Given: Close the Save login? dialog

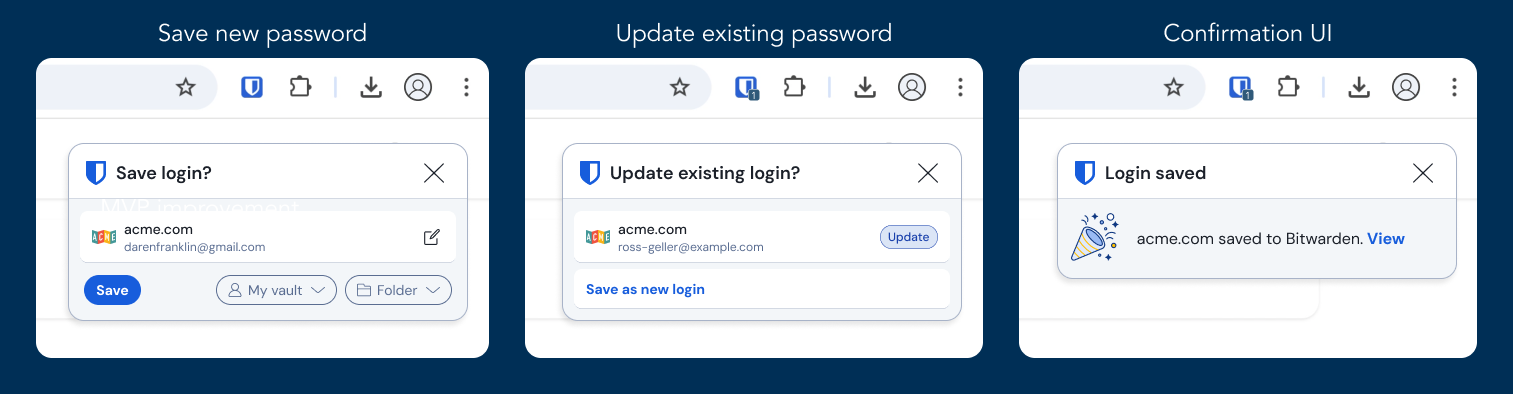Looking at the screenshot, I should [x=434, y=173].
